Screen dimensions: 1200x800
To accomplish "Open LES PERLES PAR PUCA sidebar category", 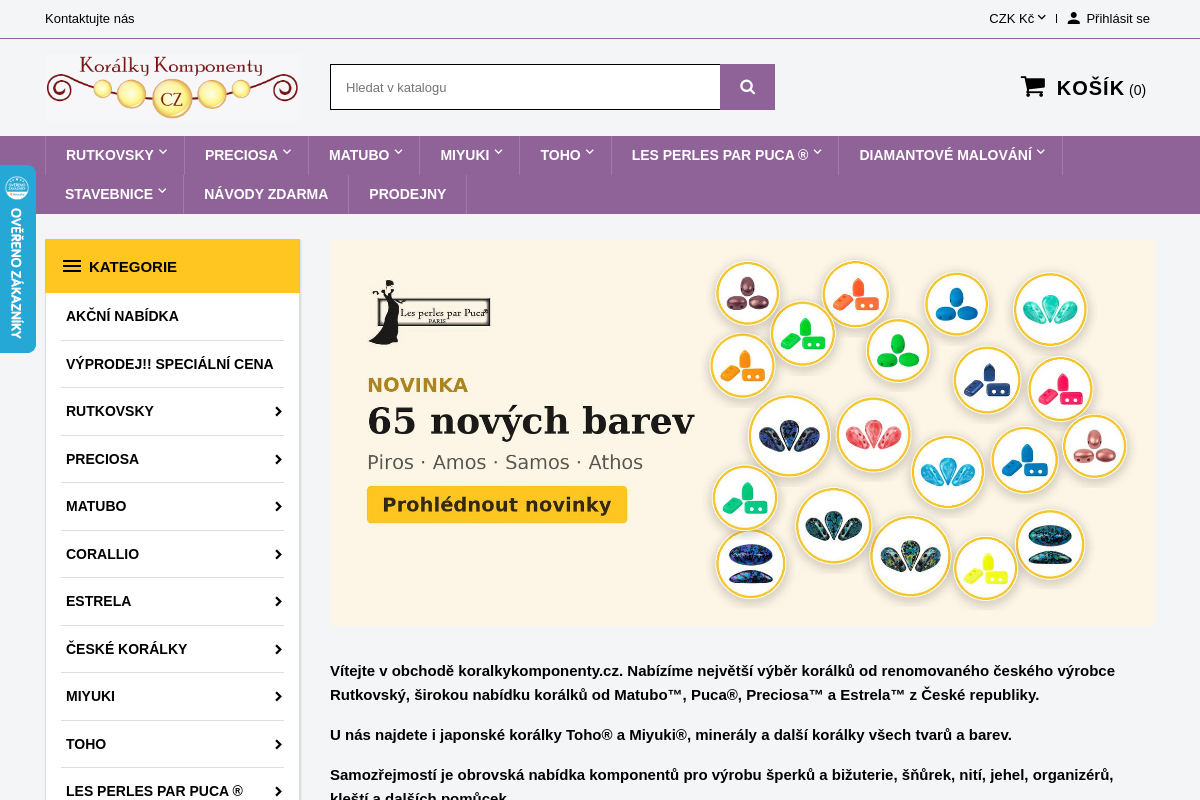I will (x=154, y=791).
